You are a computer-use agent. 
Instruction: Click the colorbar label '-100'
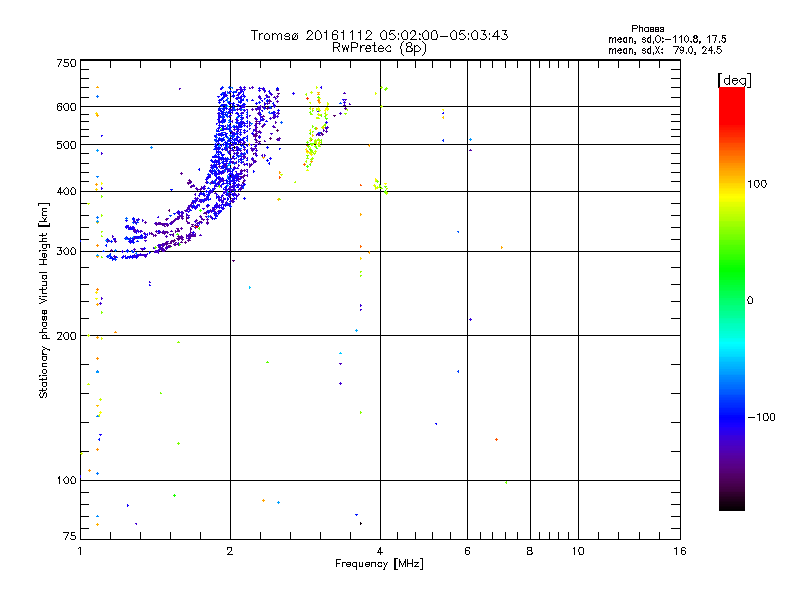[761, 417]
